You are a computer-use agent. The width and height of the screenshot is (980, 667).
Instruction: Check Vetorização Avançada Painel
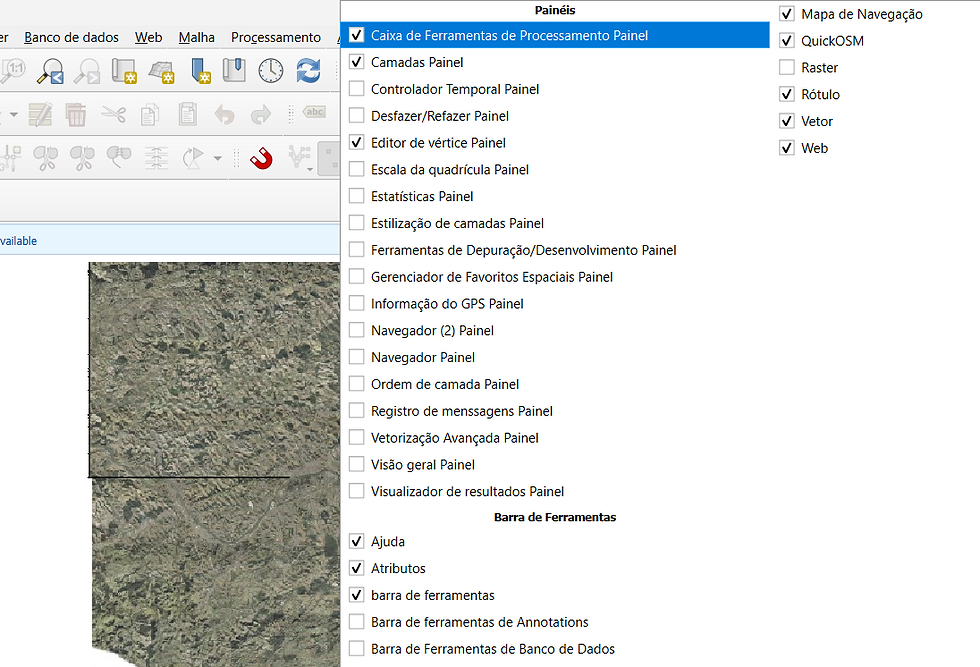tap(356, 438)
